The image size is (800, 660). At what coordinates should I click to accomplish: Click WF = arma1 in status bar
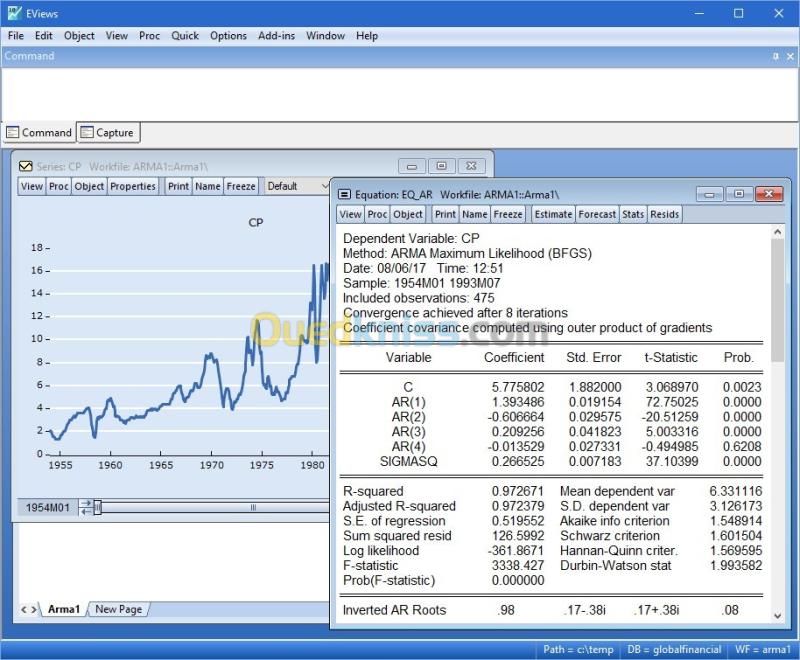[x=762, y=649]
